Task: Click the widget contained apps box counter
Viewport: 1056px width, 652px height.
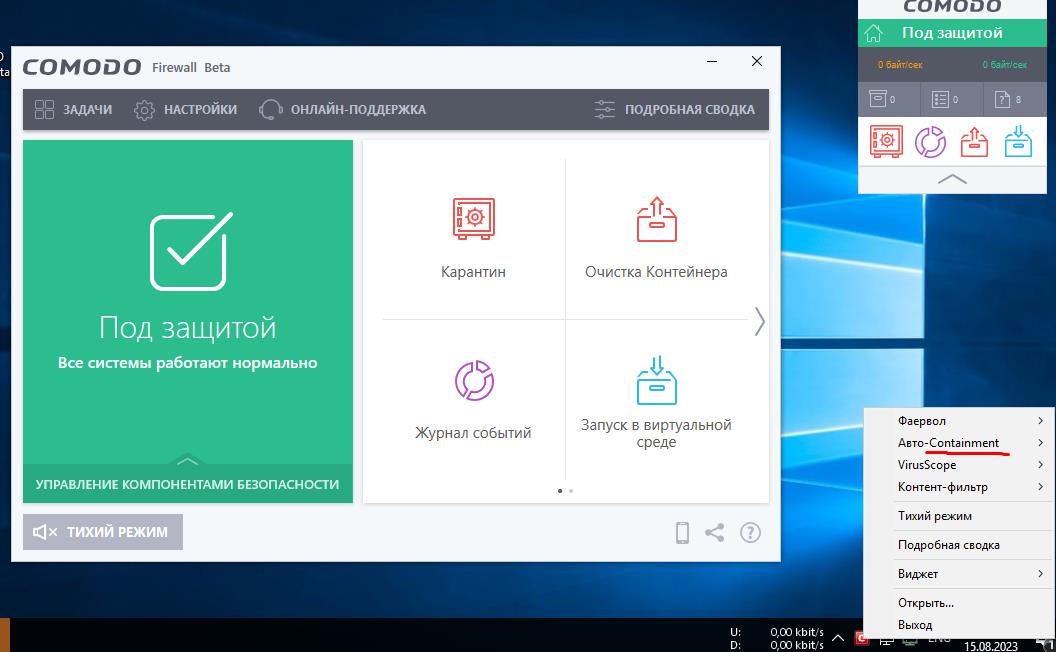Action: (882, 99)
